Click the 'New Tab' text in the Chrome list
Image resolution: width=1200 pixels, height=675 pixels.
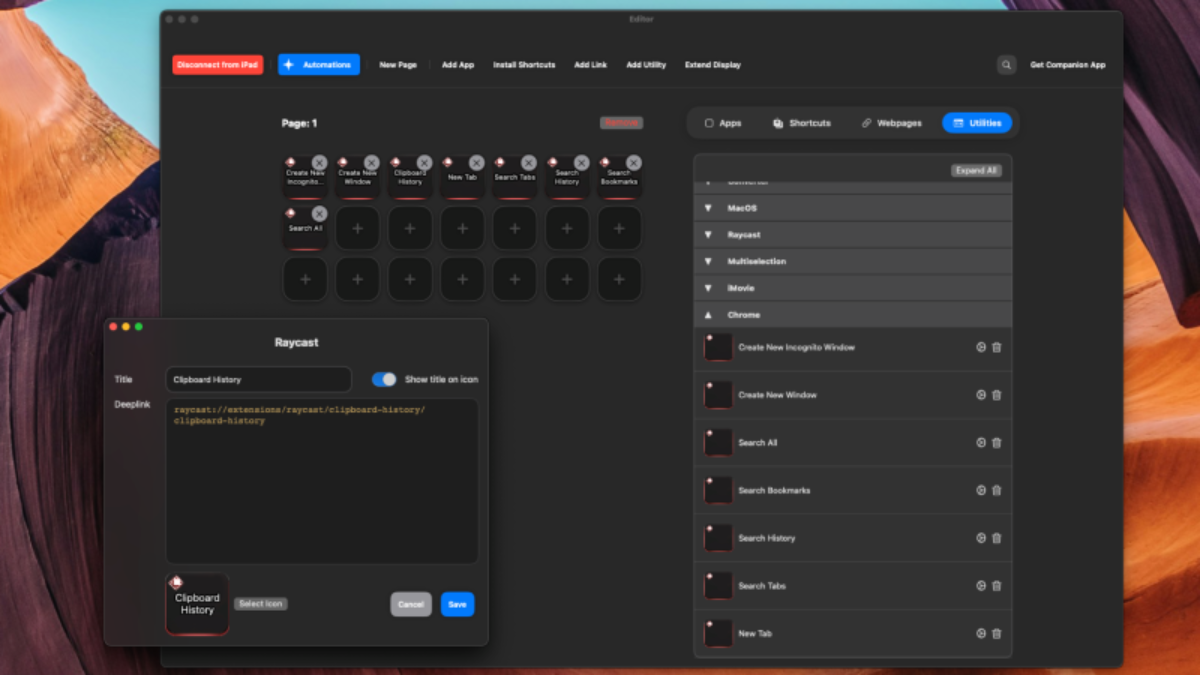coord(755,633)
